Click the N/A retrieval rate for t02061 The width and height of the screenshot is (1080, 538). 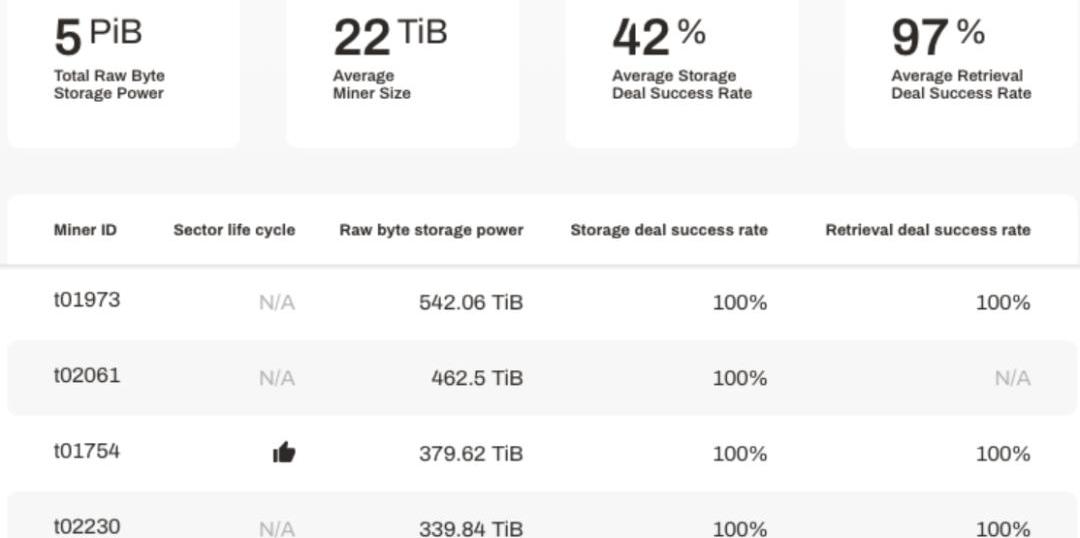tap(1012, 378)
